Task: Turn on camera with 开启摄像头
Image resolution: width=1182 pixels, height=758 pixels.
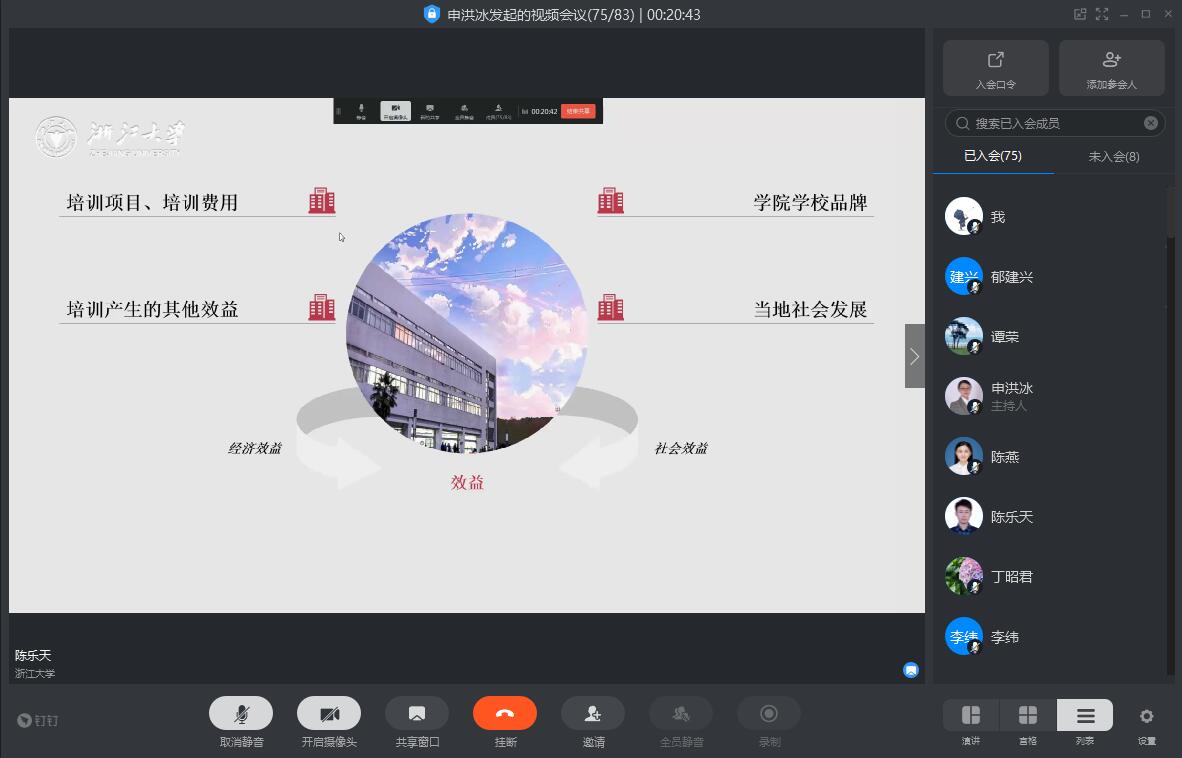Action: (328, 713)
